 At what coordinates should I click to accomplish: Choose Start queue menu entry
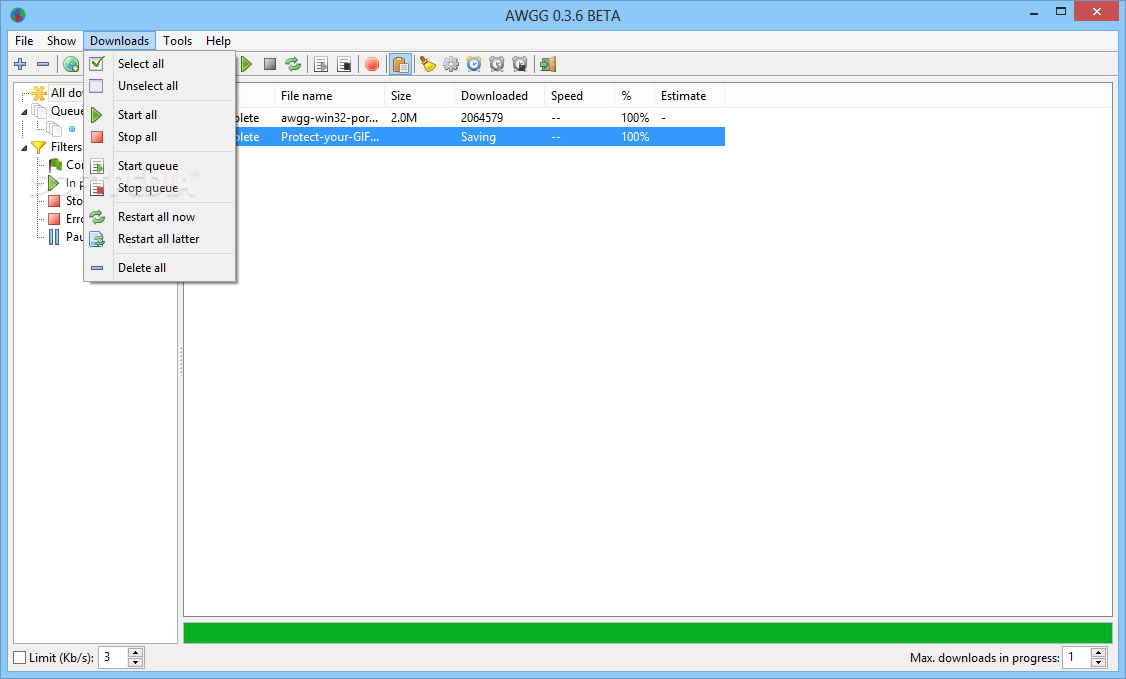(x=159, y=166)
